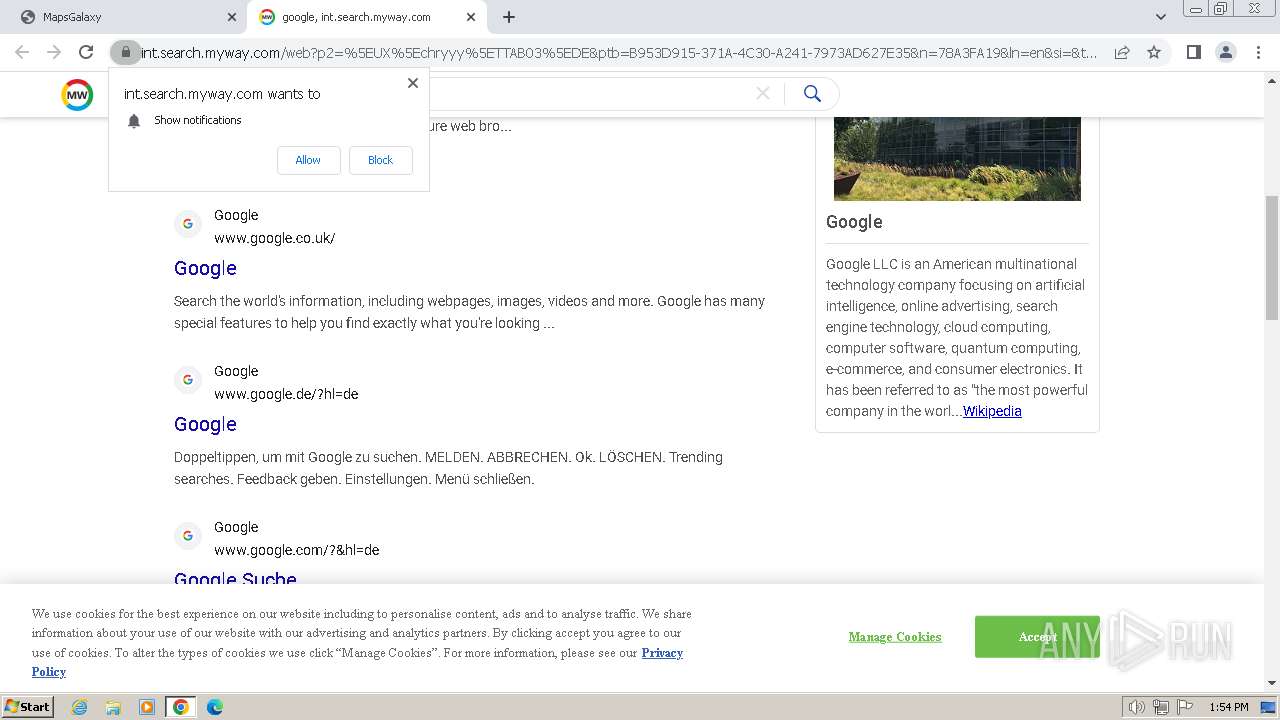Click Google favicon for google.de result
The image size is (1280, 720).
pyautogui.click(x=188, y=380)
